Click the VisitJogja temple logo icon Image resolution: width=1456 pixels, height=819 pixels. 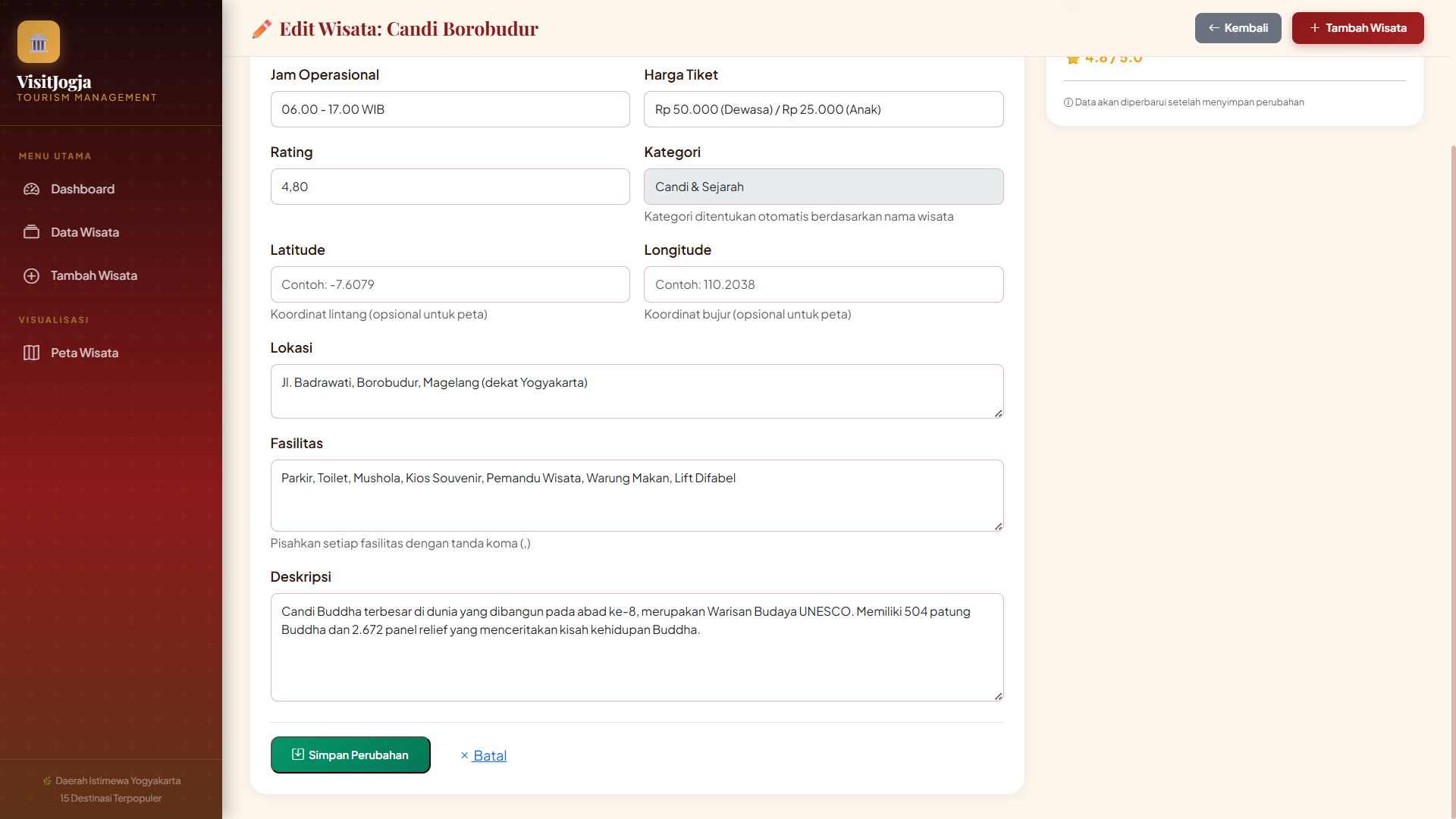pos(39,42)
